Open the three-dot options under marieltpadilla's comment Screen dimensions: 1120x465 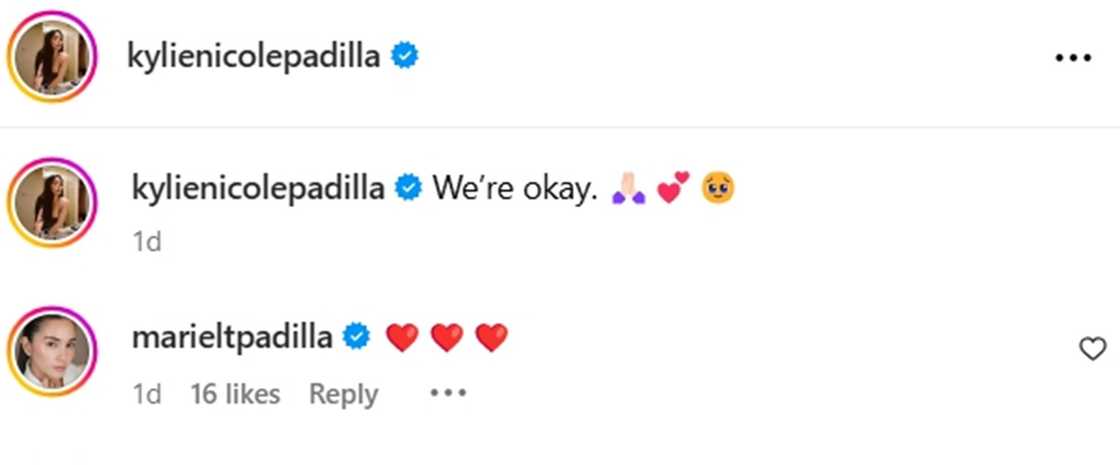(x=448, y=394)
